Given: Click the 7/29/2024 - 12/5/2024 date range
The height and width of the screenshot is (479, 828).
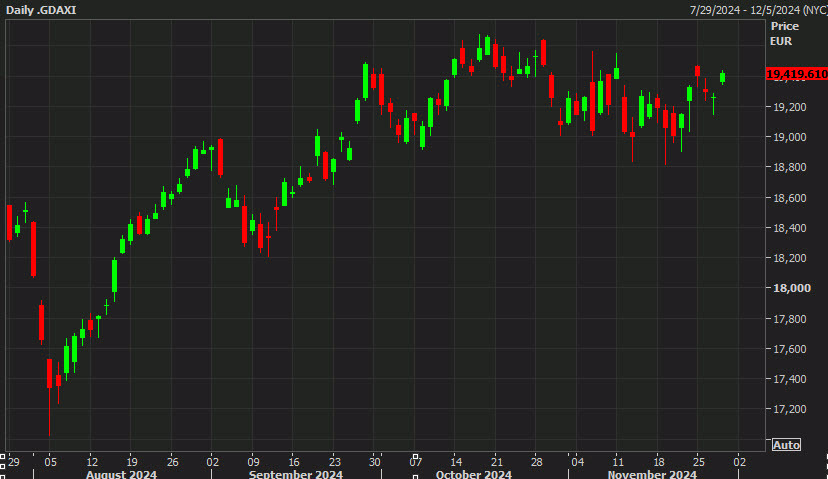Looking at the screenshot, I should (x=758, y=10).
